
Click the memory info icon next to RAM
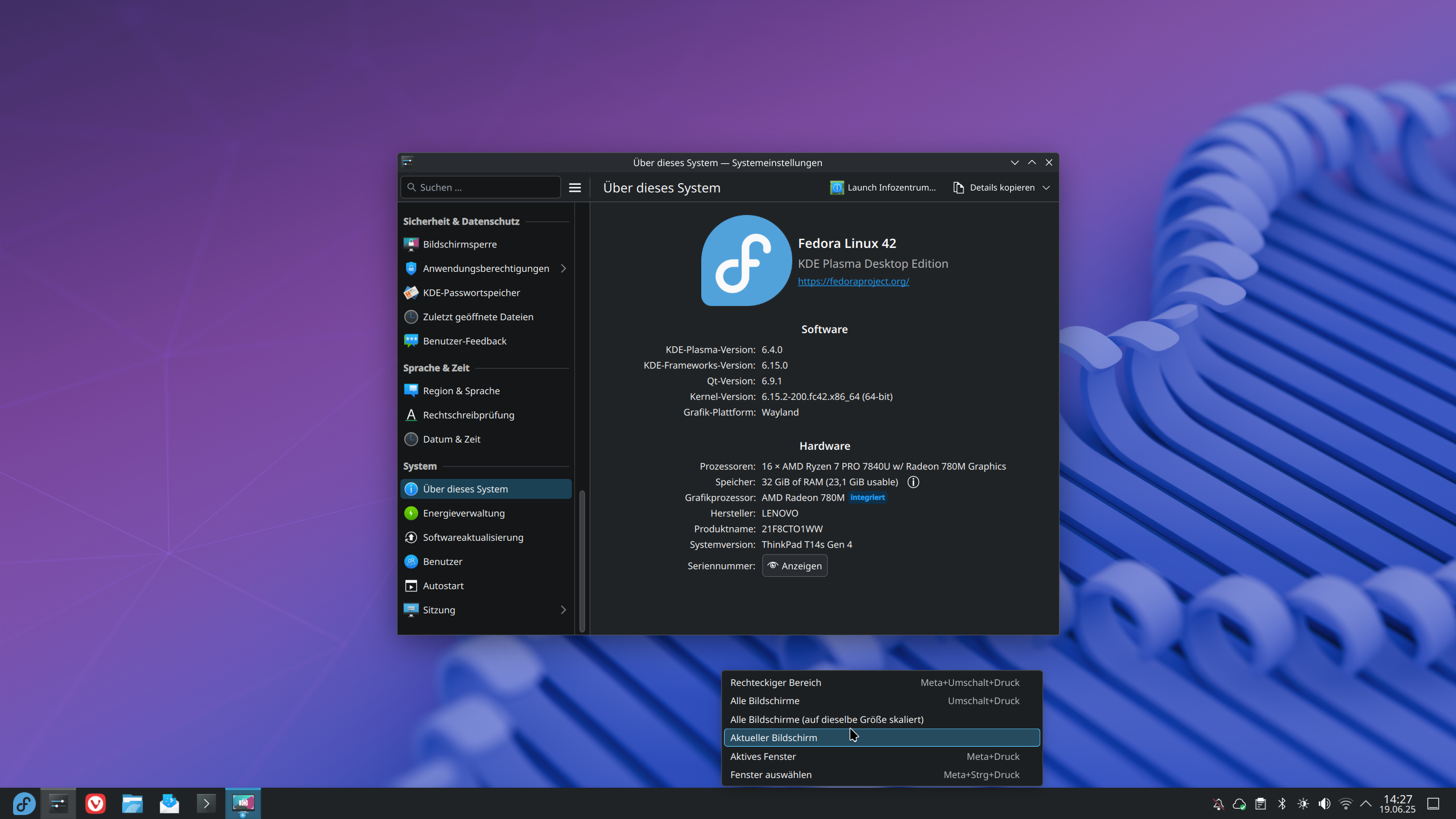[913, 482]
